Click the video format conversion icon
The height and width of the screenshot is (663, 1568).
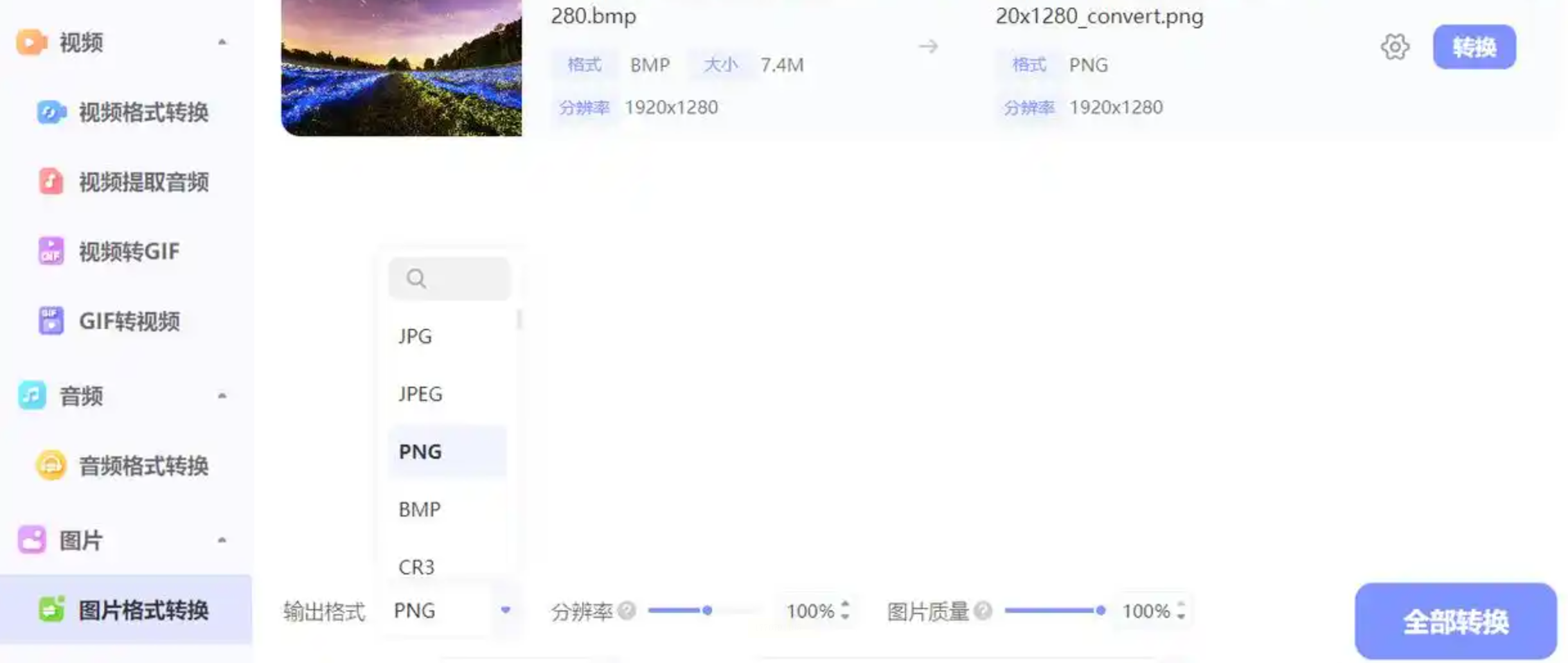click(x=51, y=112)
